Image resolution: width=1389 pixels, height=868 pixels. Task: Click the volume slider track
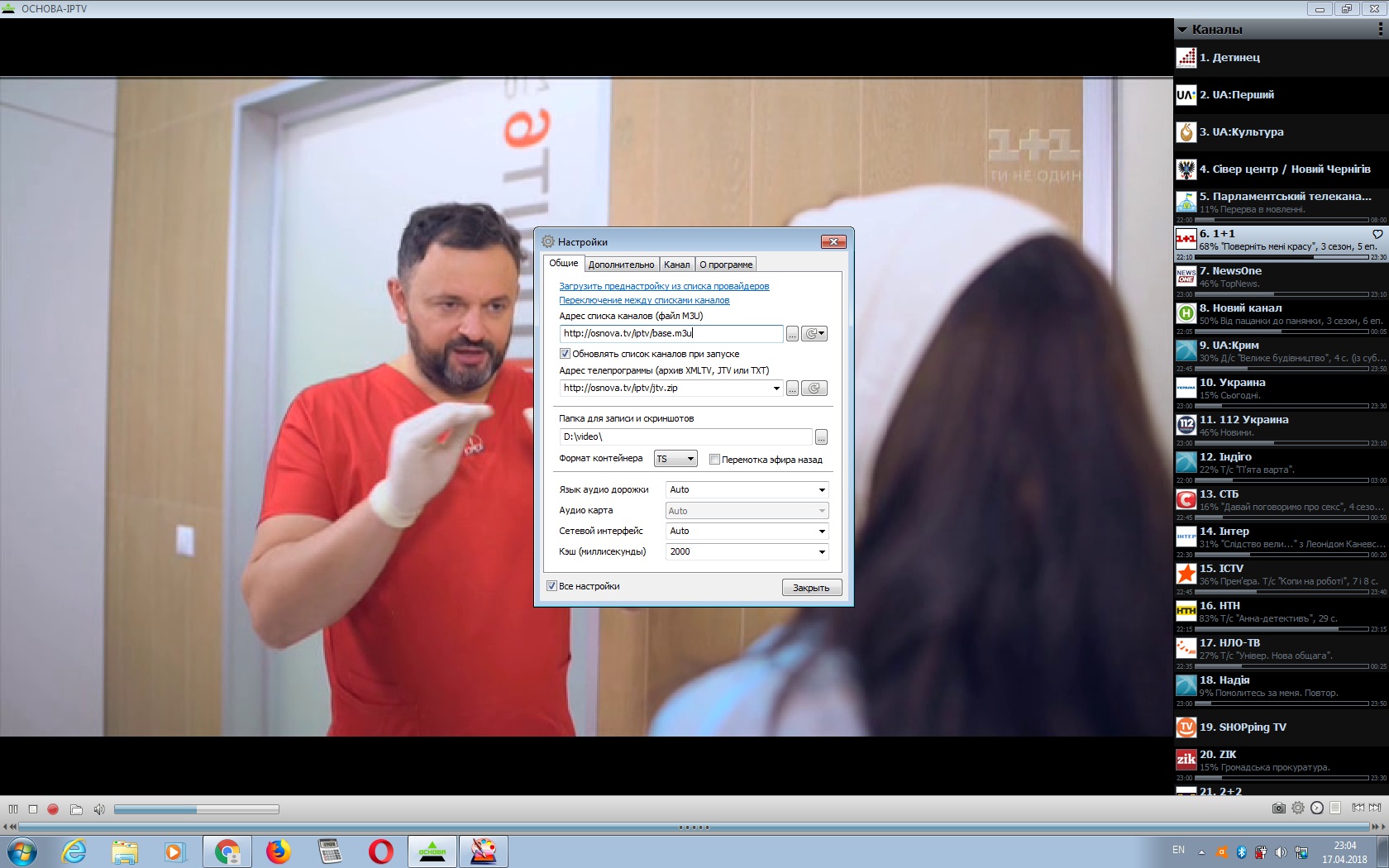[197, 809]
